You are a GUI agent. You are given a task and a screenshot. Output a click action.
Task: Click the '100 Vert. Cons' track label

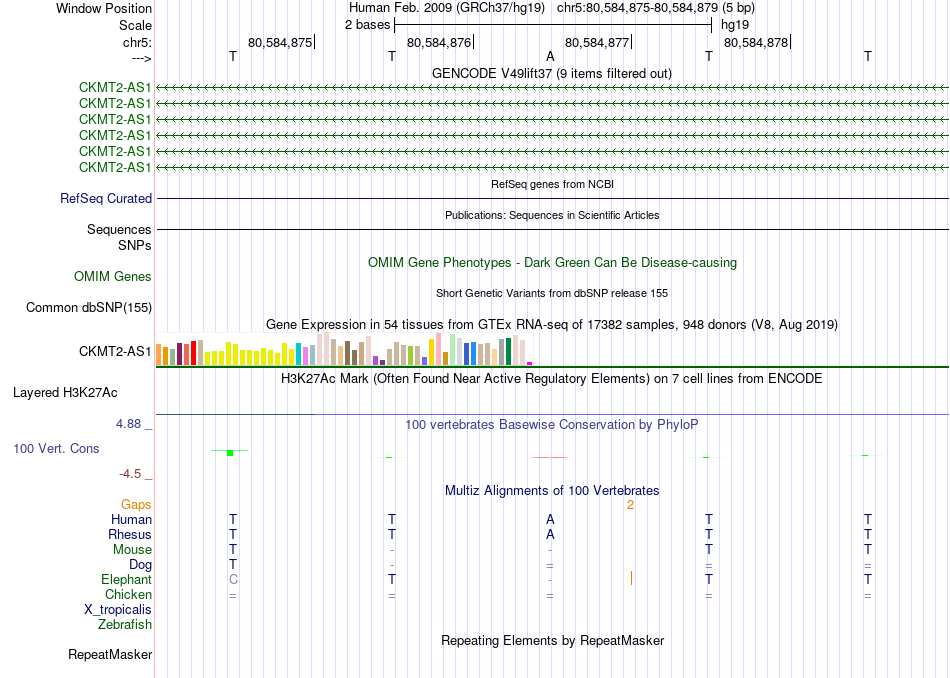coord(56,448)
